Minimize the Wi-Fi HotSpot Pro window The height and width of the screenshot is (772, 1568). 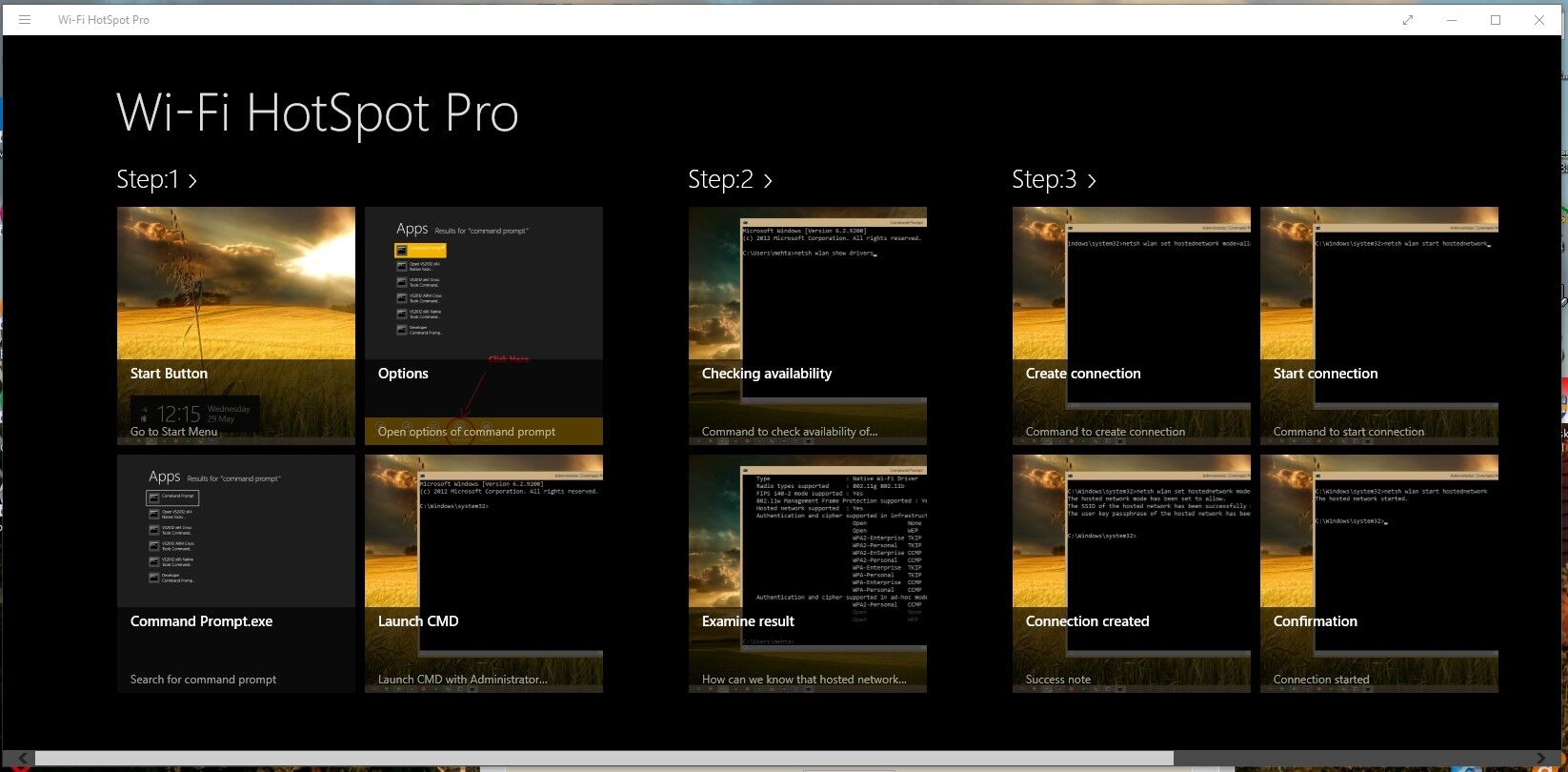point(1452,20)
